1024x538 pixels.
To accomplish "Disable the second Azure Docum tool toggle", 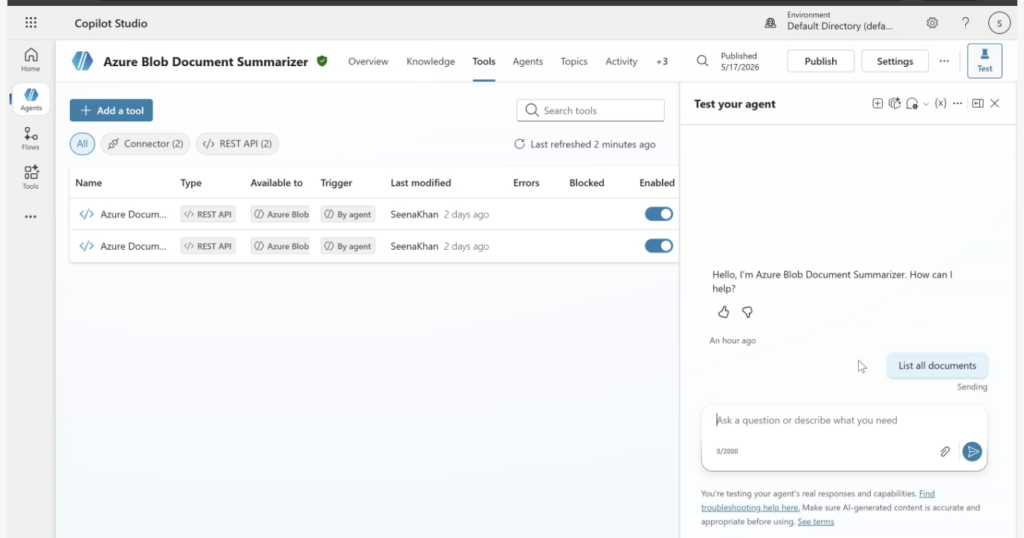I will 658,246.
